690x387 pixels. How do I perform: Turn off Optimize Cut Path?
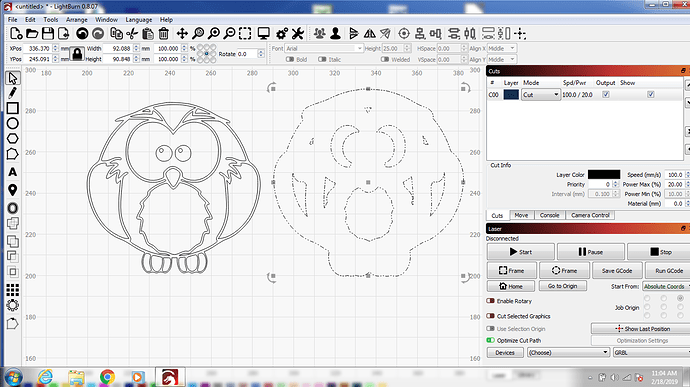pyautogui.click(x=490, y=340)
